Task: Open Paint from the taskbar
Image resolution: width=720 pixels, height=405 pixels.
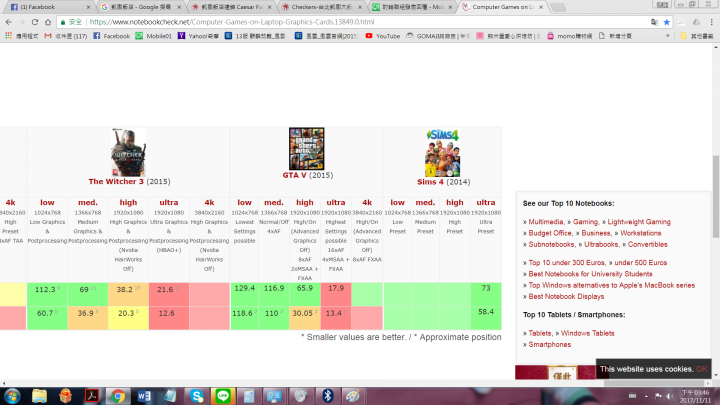Action: (353, 396)
